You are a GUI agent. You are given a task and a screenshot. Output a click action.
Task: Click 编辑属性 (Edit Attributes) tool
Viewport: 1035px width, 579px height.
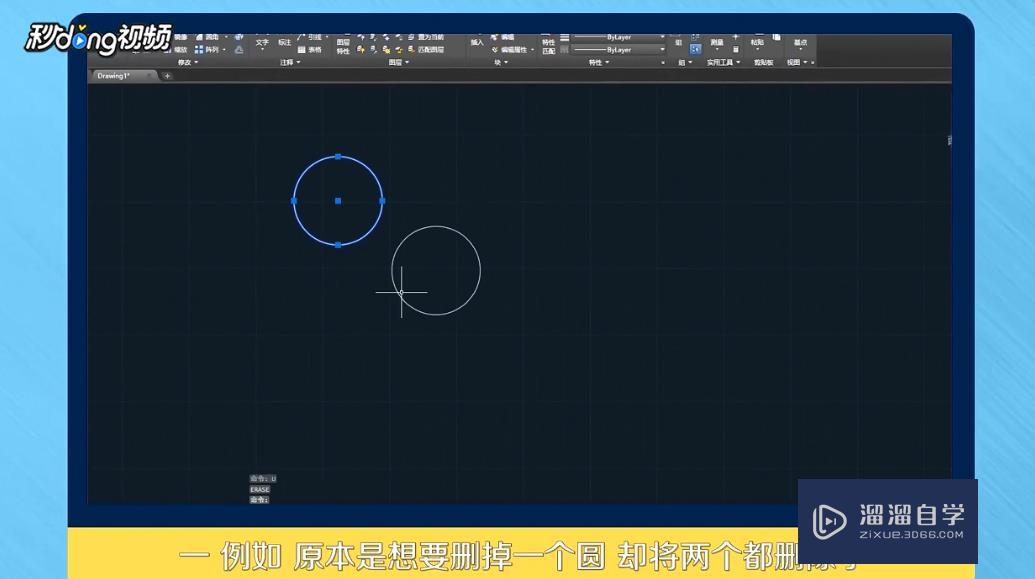click(x=510, y=50)
